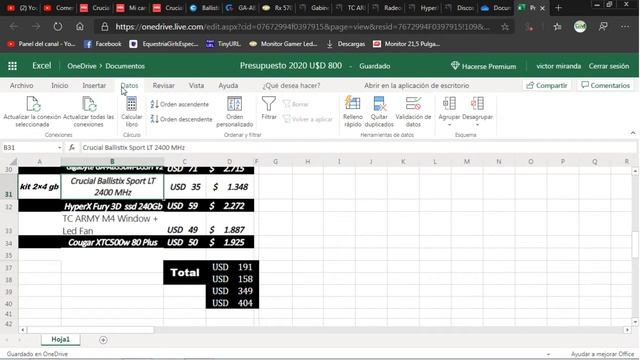Viewport: 640px width, 360px height.
Task: Open Validación de datos tool
Action: click(413, 112)
